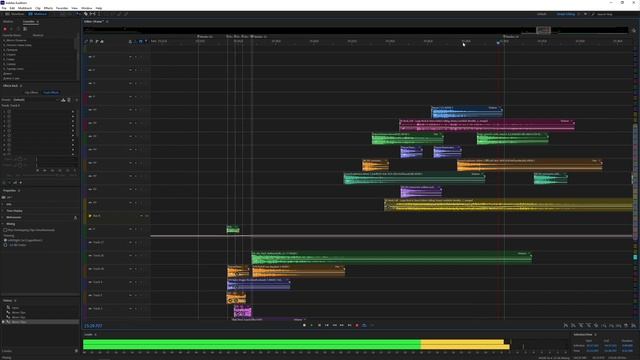Viewport: 640px width, 360px height.
Task: Move playhead to next marker
Action: click(x=349, y=325)
